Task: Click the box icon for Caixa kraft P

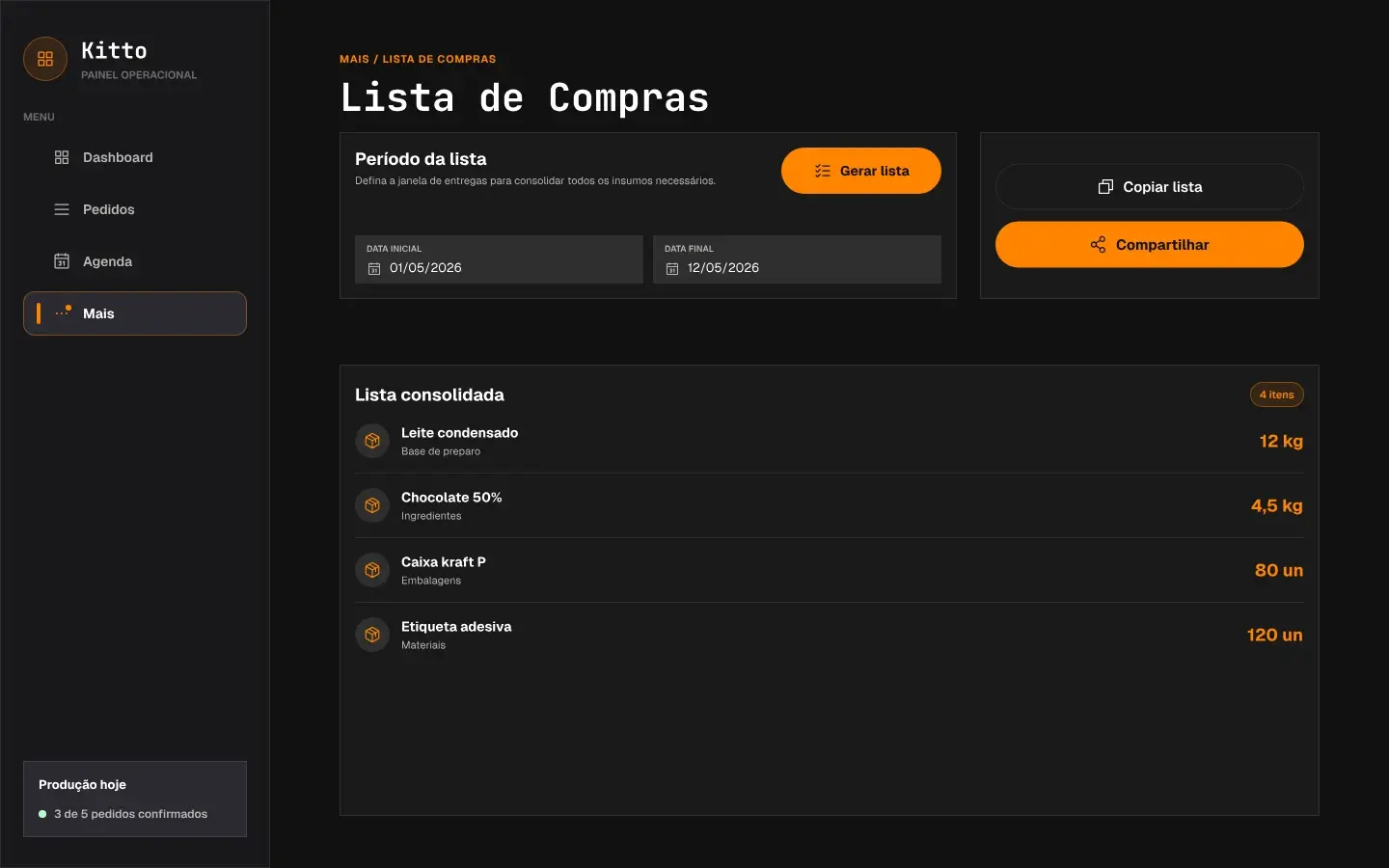Action: pyautogui.click(x=372, y=570)
